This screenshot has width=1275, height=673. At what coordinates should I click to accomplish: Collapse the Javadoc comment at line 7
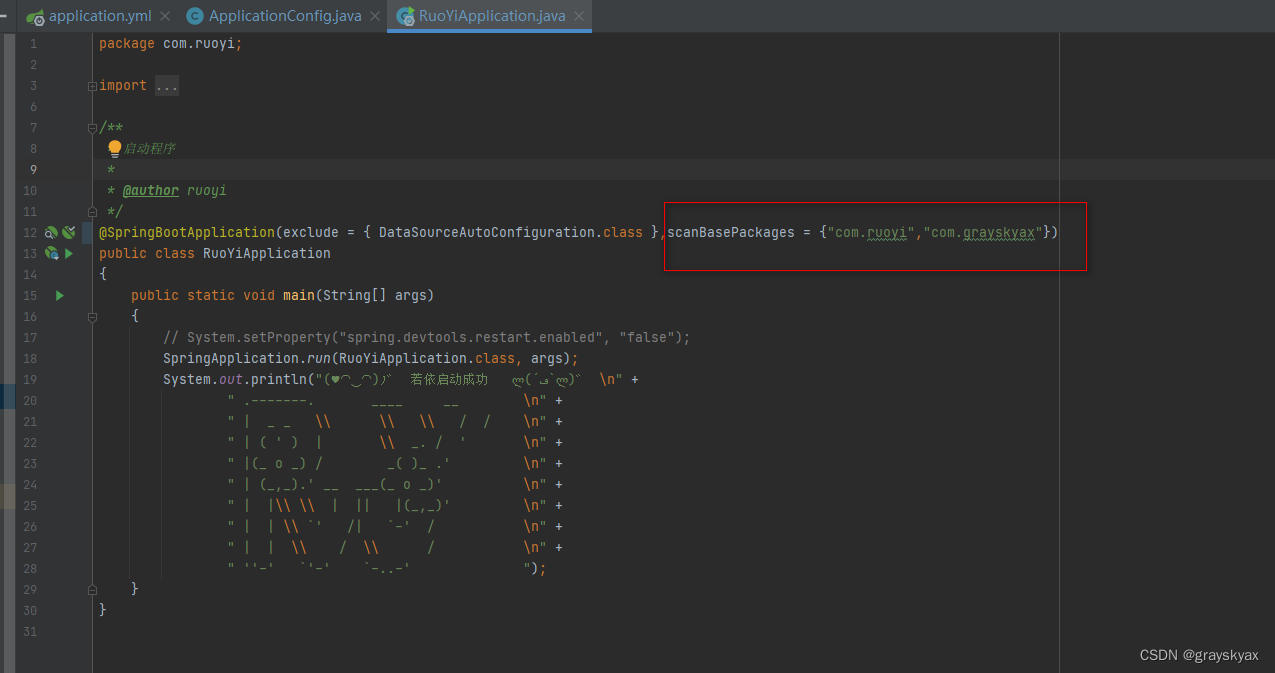pos(92,127)
